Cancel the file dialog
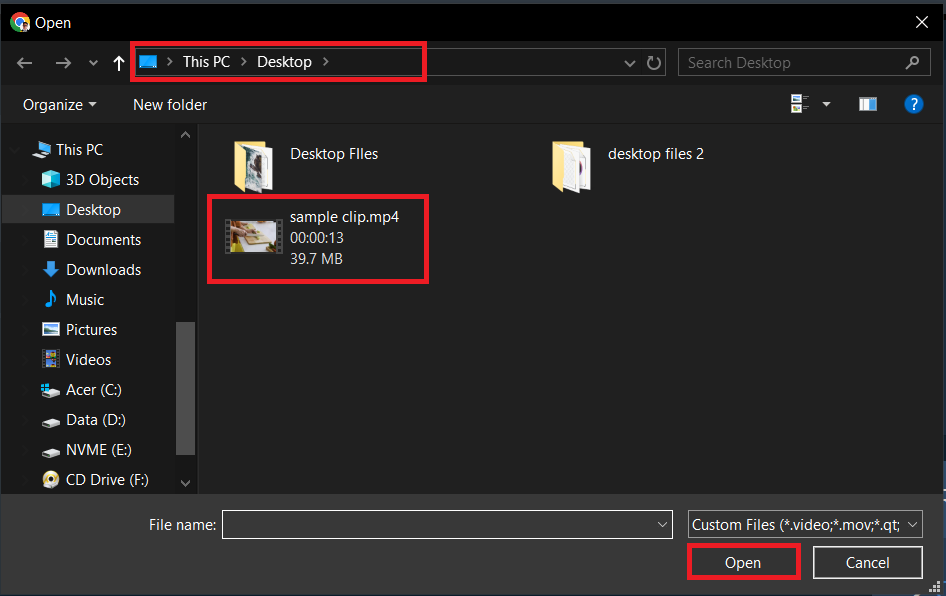The width and height of the screenshot is (946, 596). click(x=867, y=561)
